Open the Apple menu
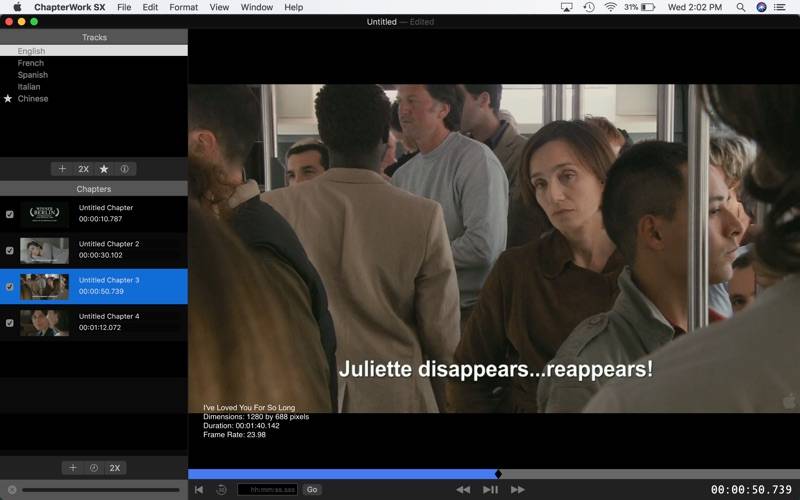 pos(17,7)
